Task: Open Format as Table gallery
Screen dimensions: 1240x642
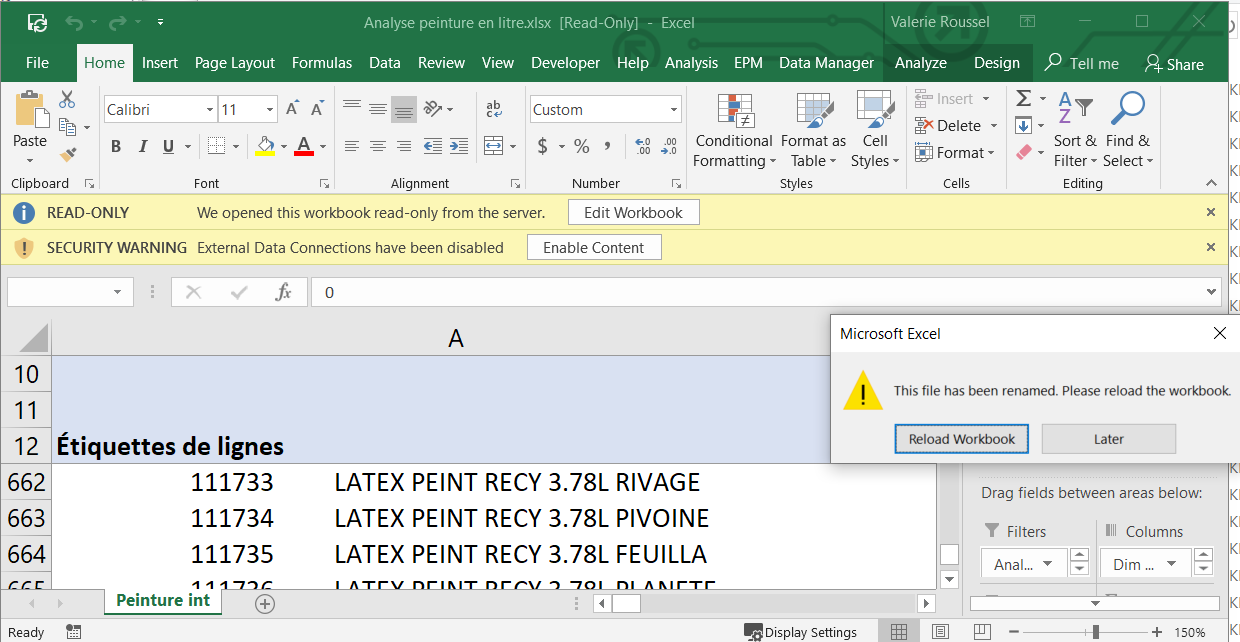Action: pyautogui.click(x=813, y=131)
